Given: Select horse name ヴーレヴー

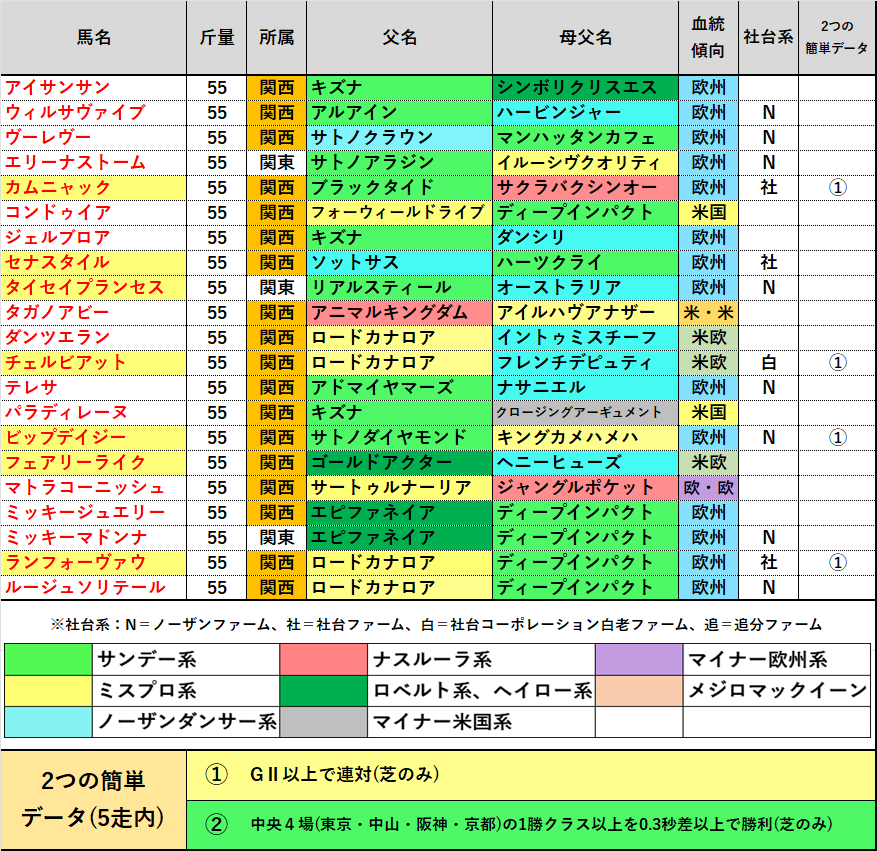Looking at the screenshot, I should click(x=93, y=138).
